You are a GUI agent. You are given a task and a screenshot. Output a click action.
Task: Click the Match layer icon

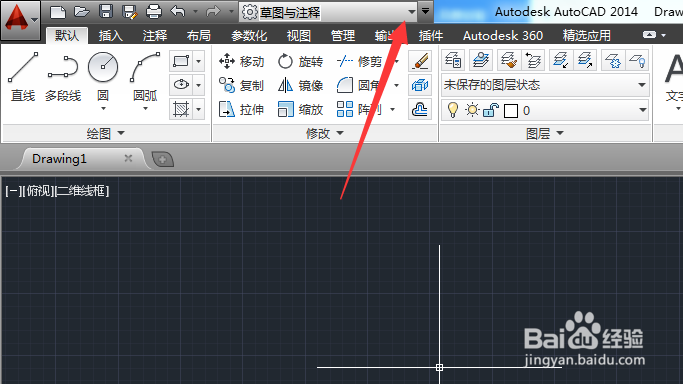click(508, 61)
